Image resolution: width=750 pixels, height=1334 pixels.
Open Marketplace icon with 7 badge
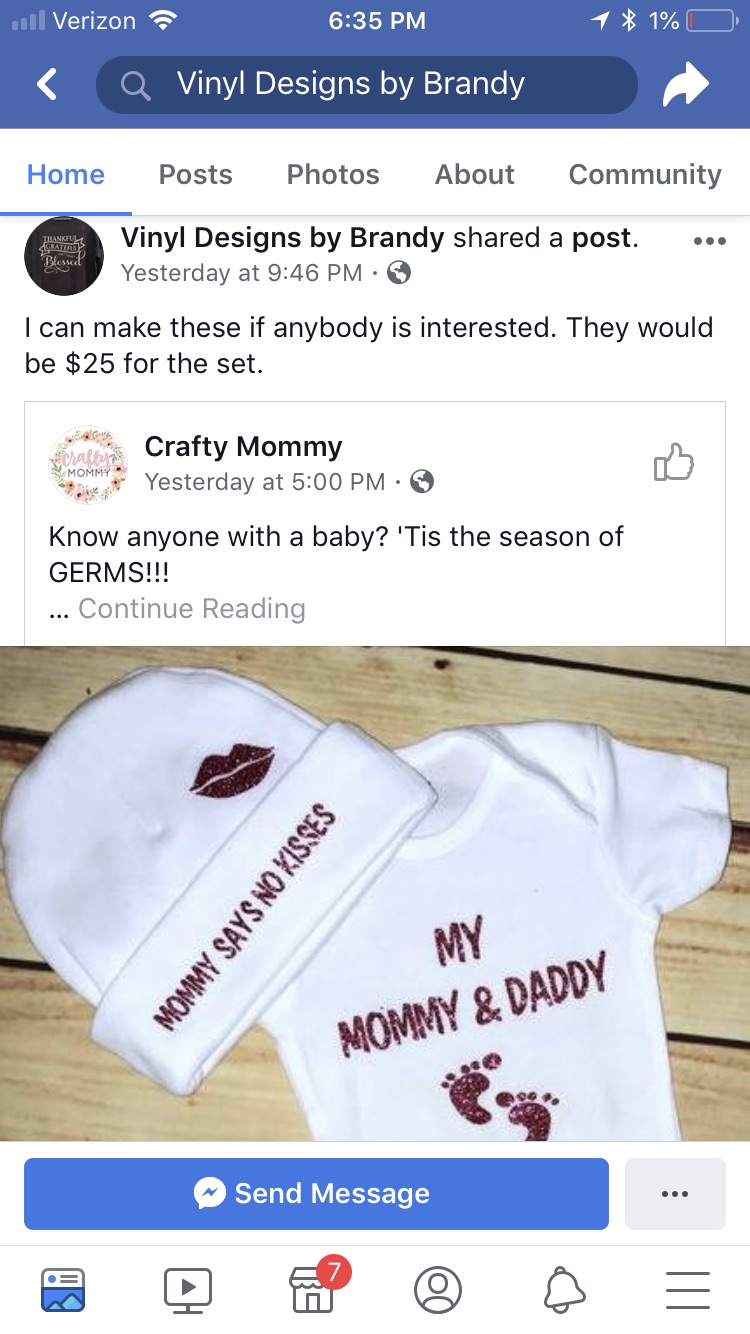point(313,1289)
